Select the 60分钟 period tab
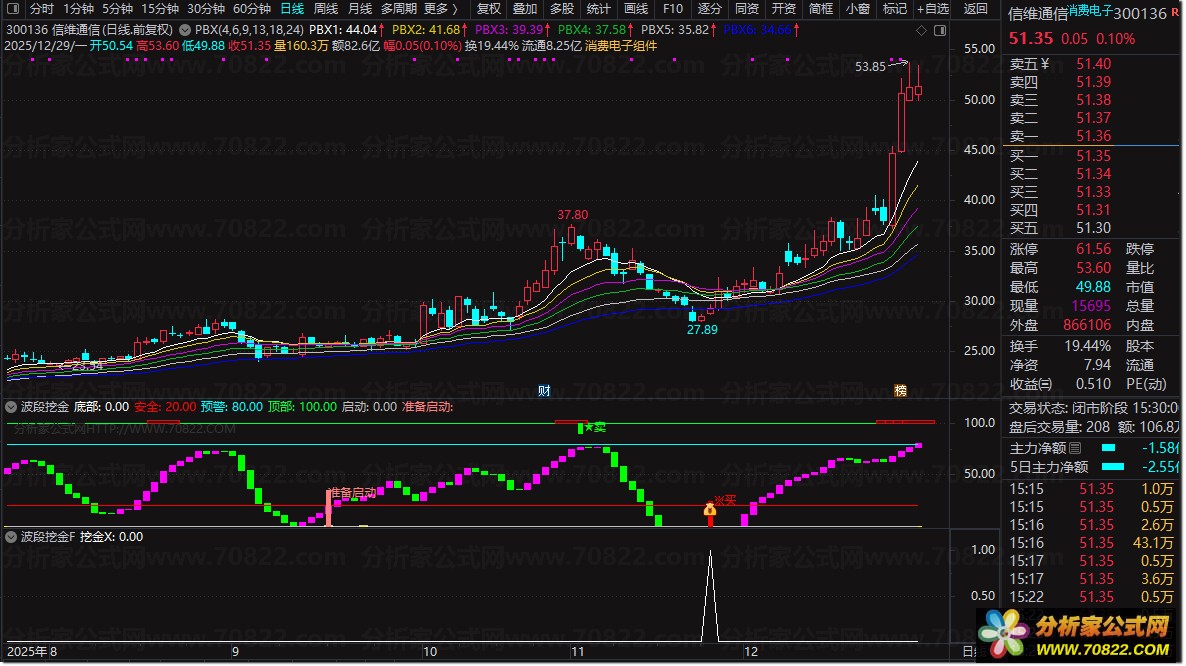The image size is (1186, 666). pyautogui.click(x=251, y=9)
